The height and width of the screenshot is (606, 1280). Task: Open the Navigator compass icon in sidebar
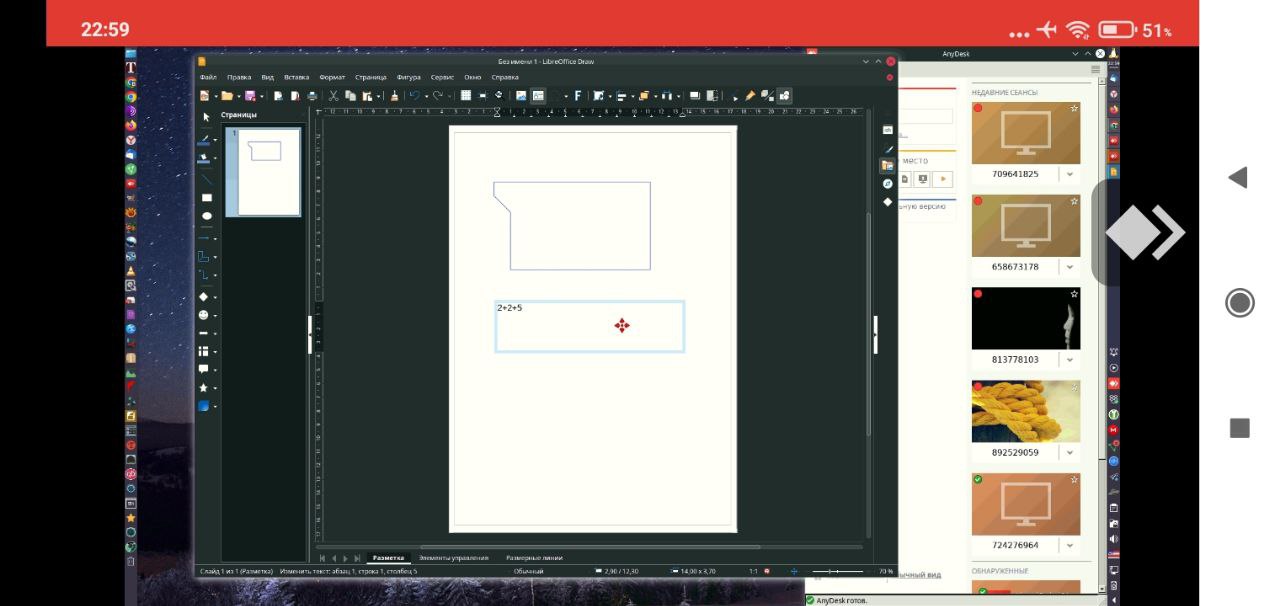[887, 183]
